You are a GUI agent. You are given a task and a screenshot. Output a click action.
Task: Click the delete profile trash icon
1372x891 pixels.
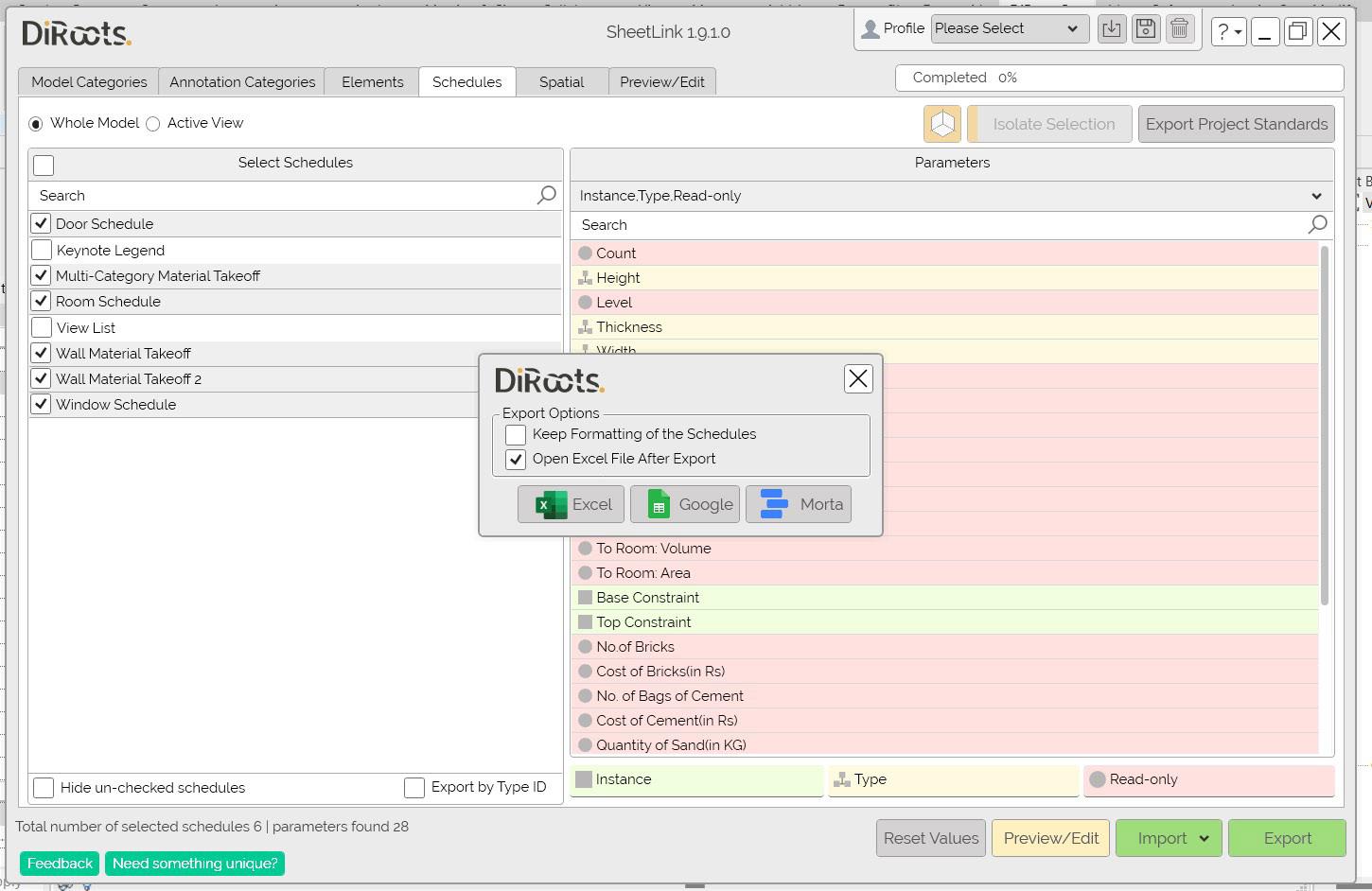(x=1180, y=29)
